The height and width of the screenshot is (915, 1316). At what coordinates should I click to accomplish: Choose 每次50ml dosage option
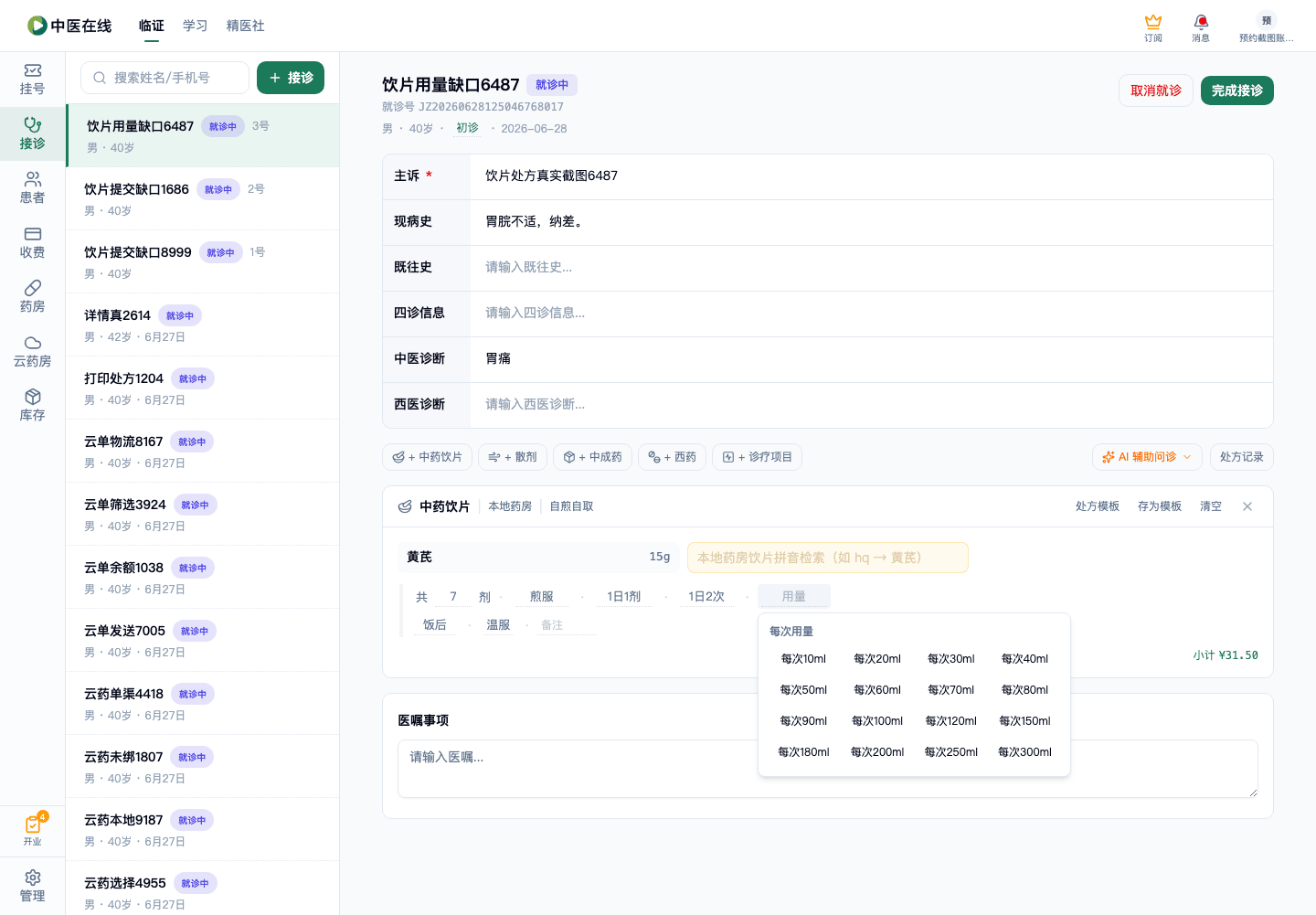803,690
